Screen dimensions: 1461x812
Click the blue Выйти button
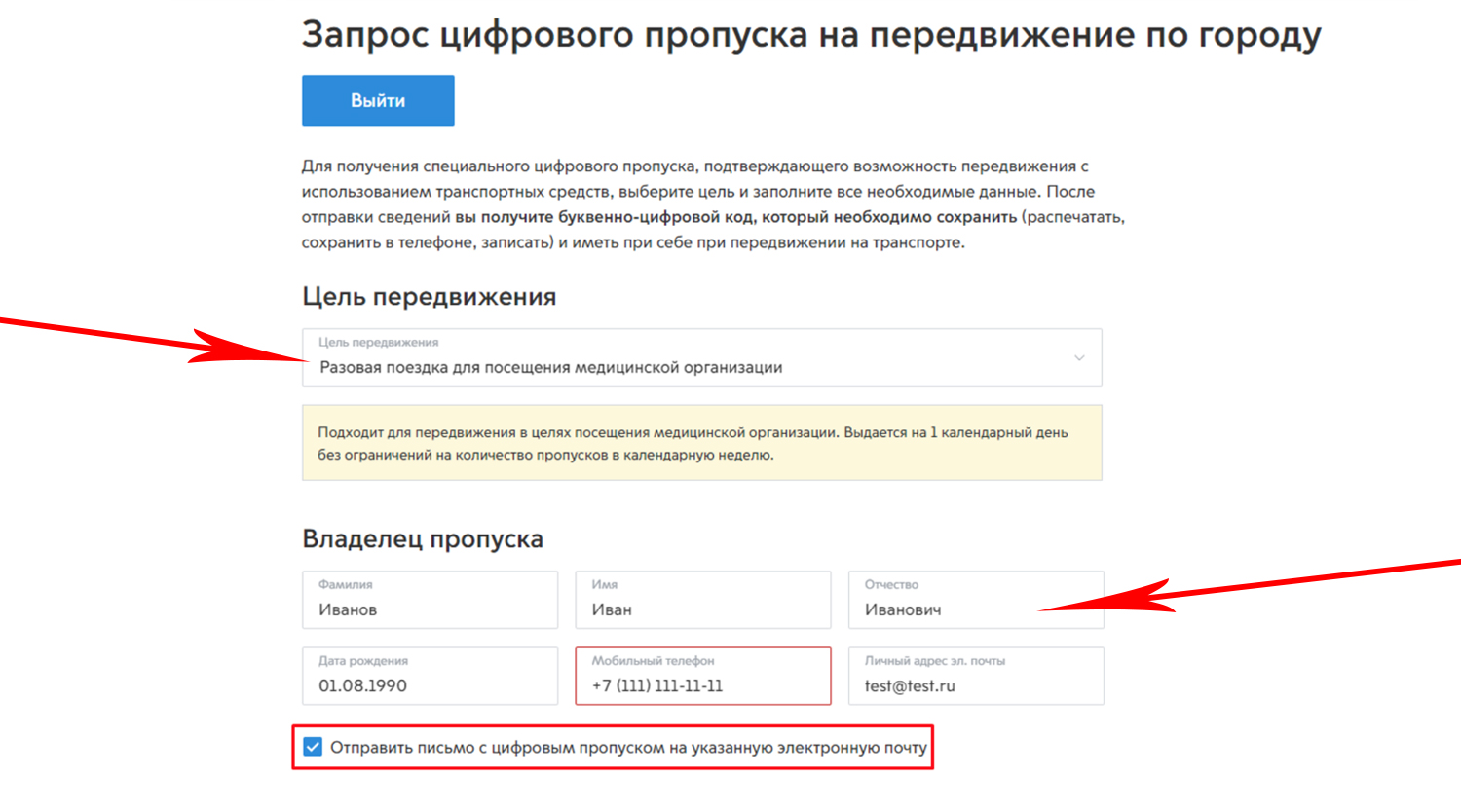click(378, 100)
